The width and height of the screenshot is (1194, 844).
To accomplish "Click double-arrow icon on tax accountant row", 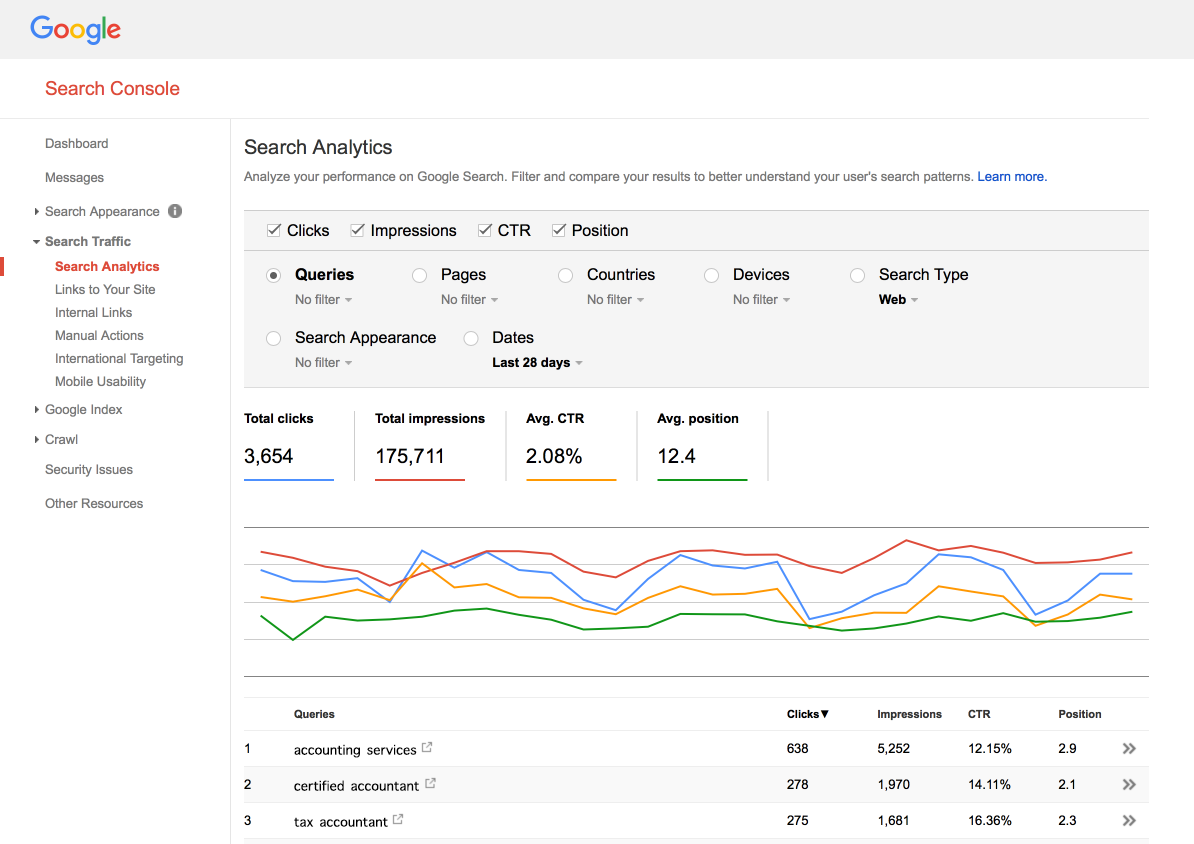I will click(1129, 820).
